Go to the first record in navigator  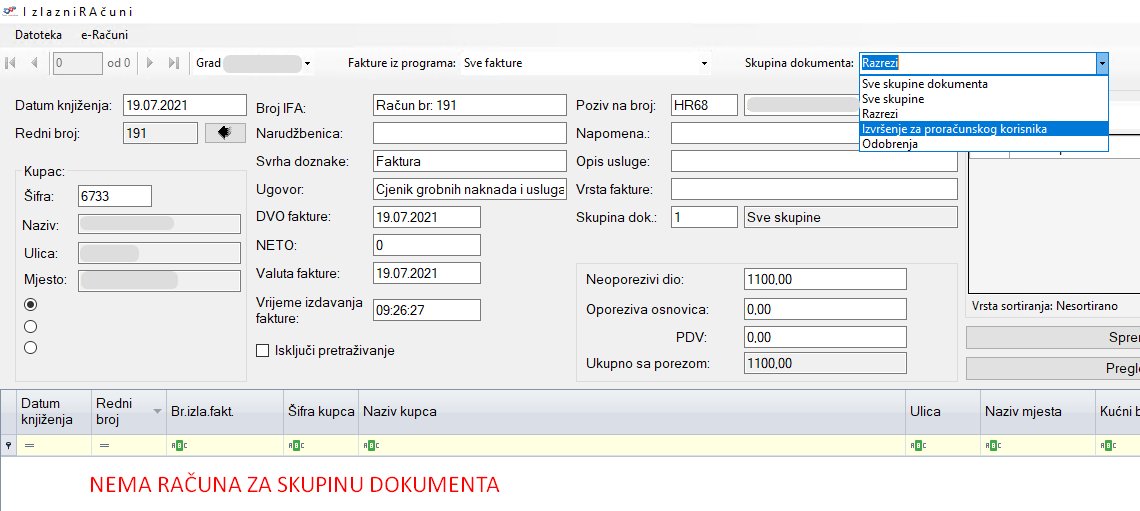tap(11, 63)
